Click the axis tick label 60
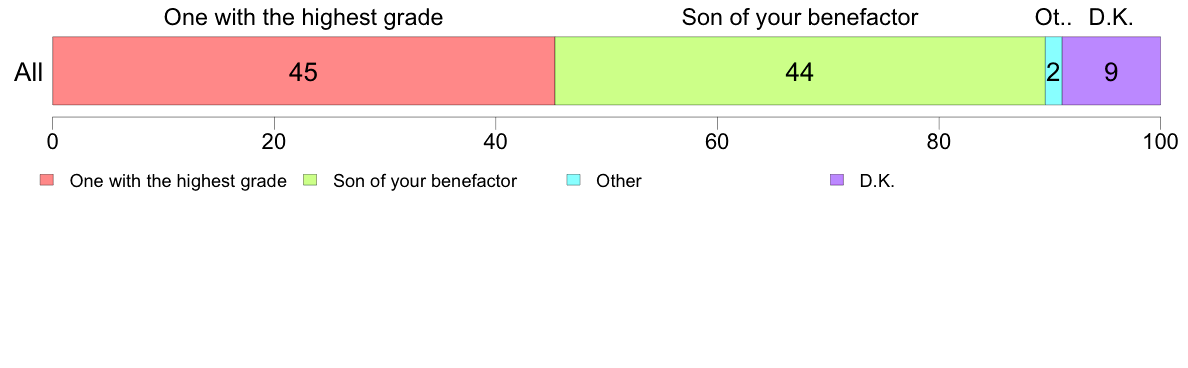Screen dimensions: 1188x368 coord(717,141)
